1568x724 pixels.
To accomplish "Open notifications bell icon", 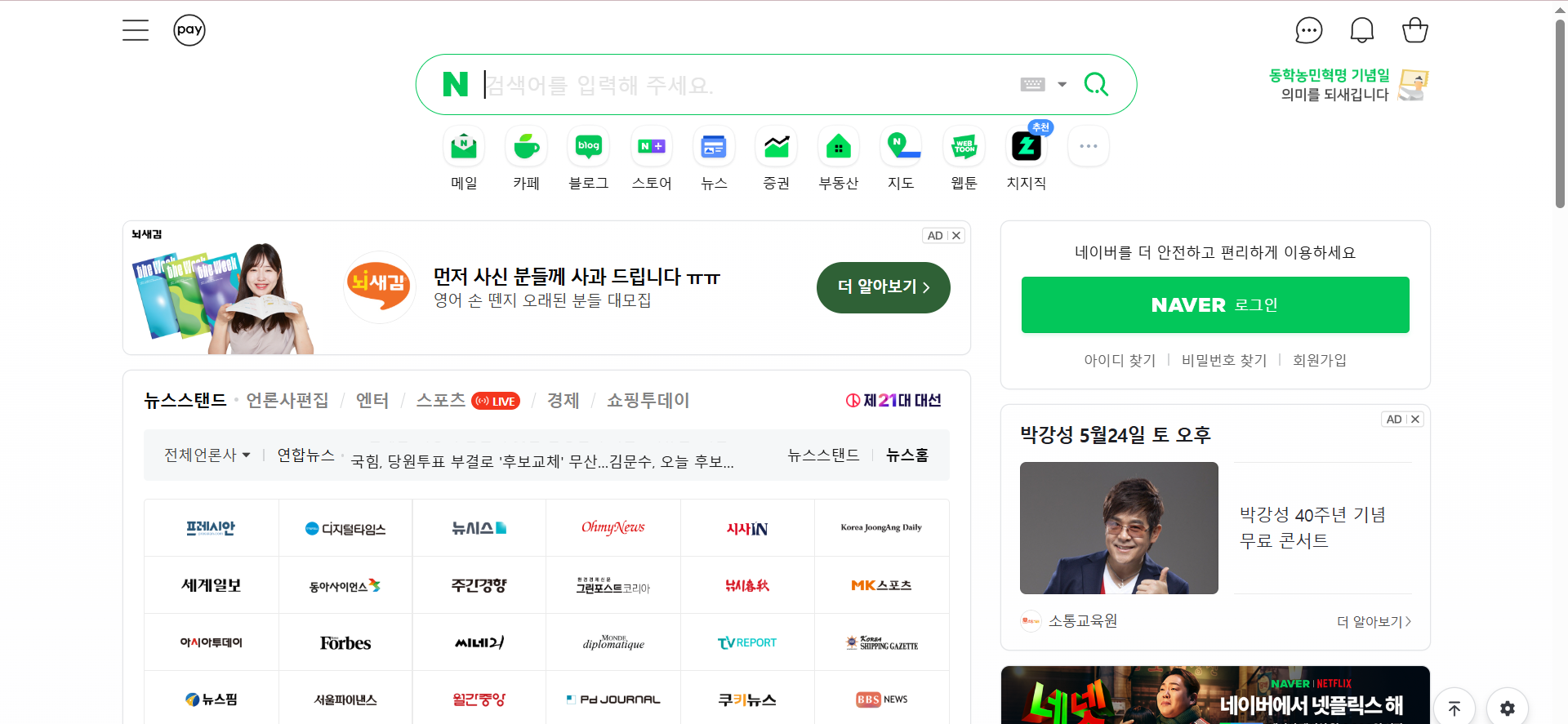I will click(1362, 30).
